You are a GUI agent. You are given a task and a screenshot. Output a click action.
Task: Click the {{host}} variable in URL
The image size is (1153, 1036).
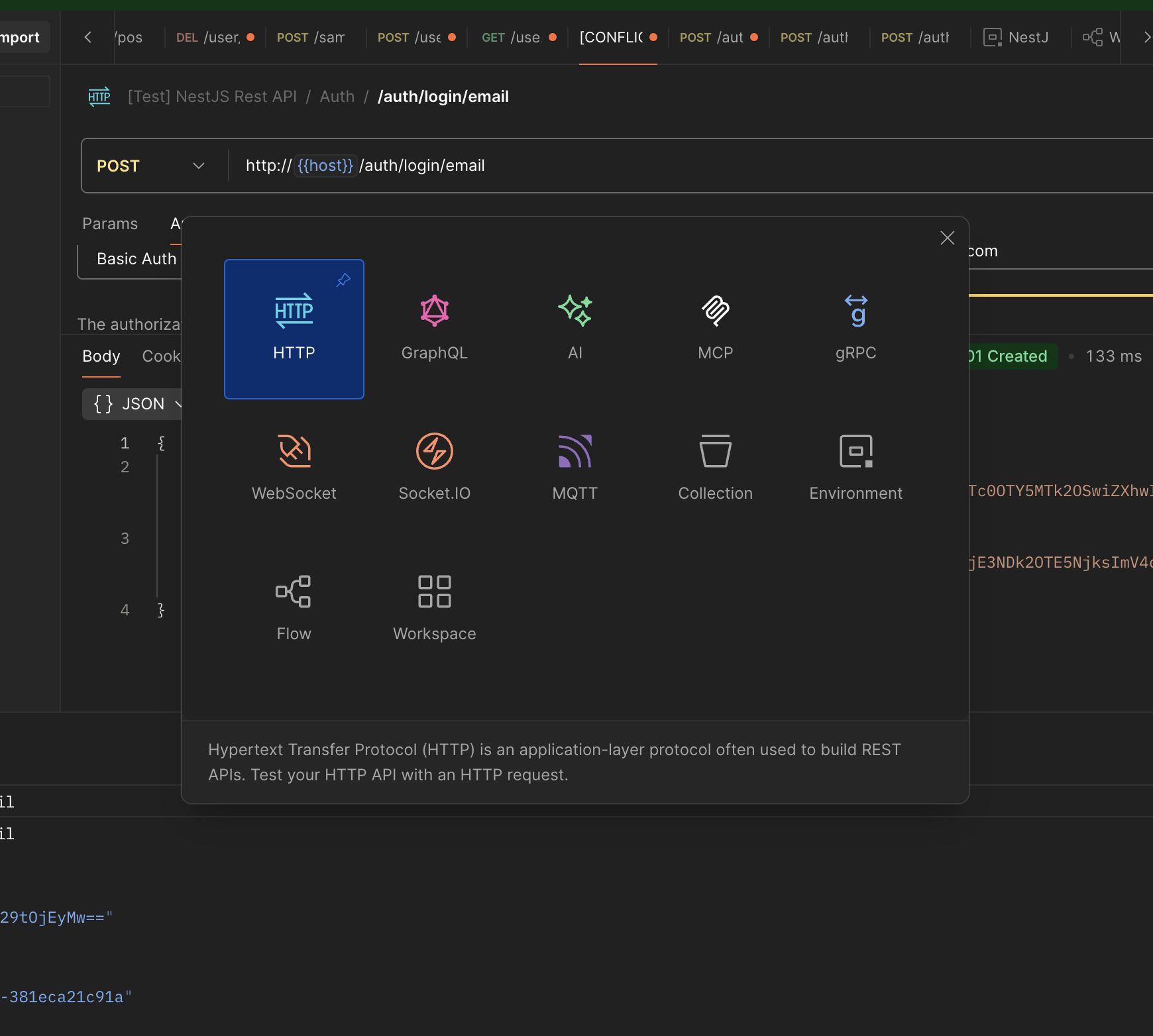(325, 166)
